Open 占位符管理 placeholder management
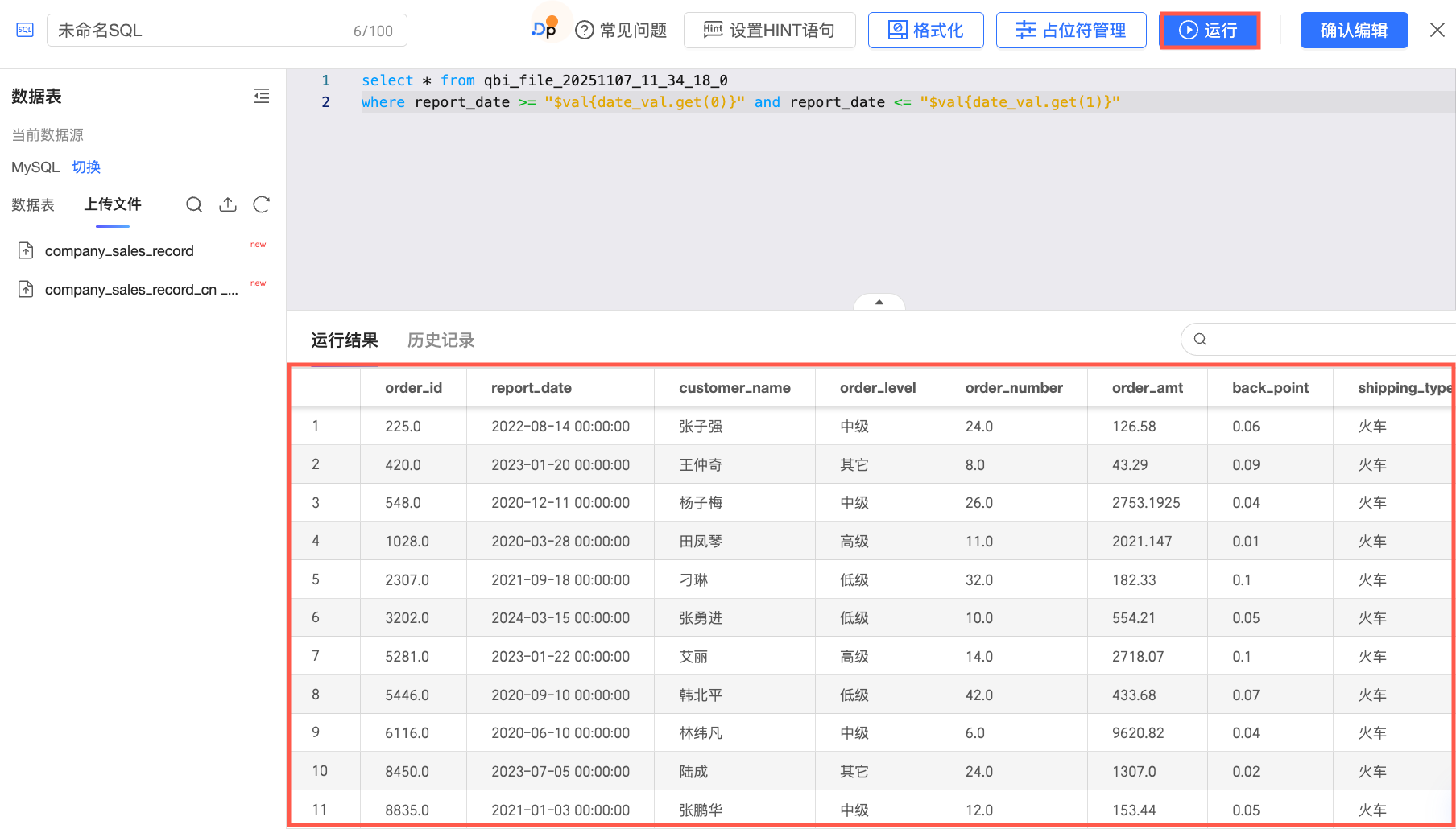 [x=1070, y=31]
